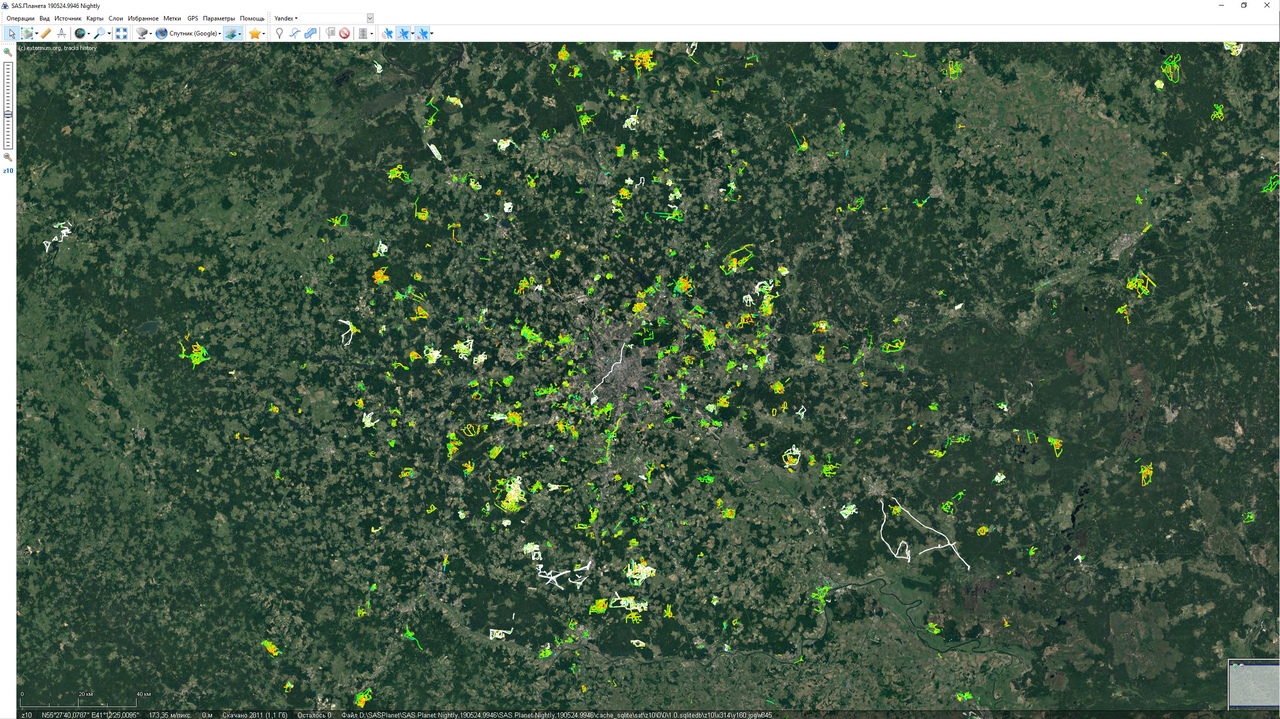Toggle the highlighted overlay layers button
This screenshot has height=719, width=1280.
231,33
